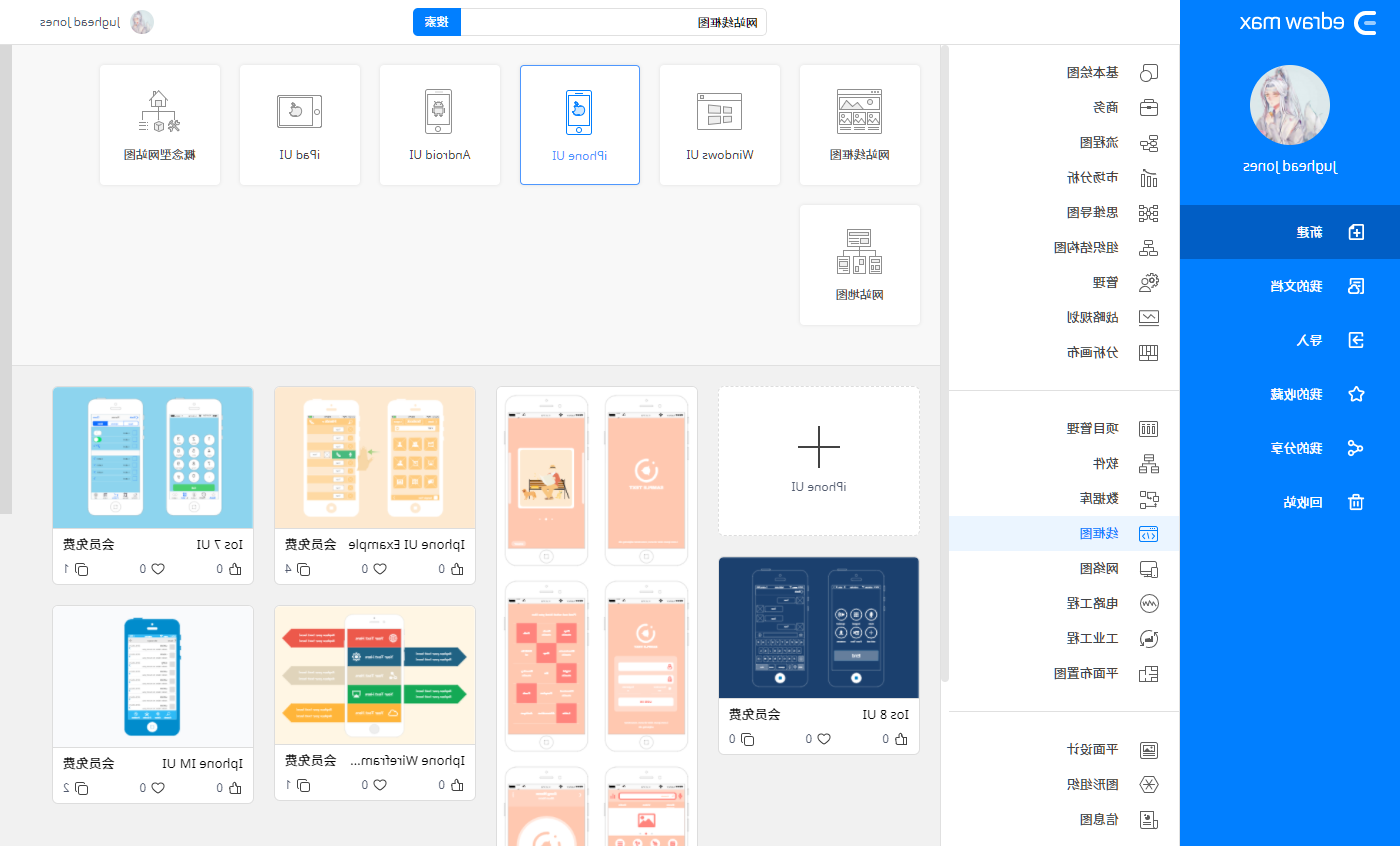Select the 商务 category
This screenshot has height=846, width=1400.
coord(1064,107)
